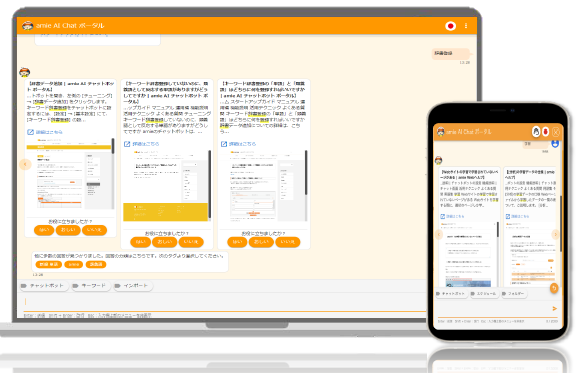Focus the laptop chat message input field
586x373 pixels.
coord(224,302)
